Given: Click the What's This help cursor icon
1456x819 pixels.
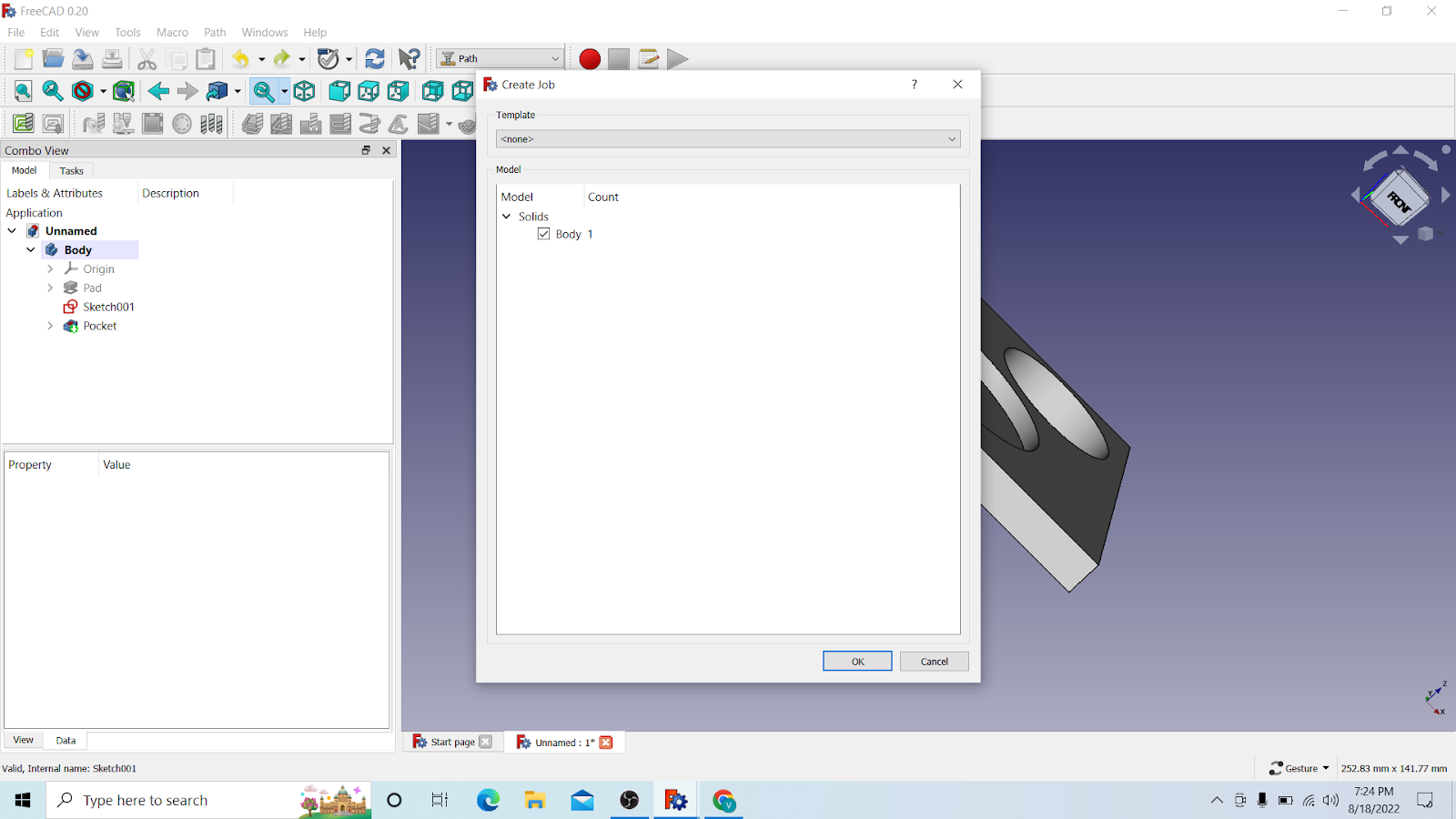Looking at the screenshot, I should (x=409, y=59).
